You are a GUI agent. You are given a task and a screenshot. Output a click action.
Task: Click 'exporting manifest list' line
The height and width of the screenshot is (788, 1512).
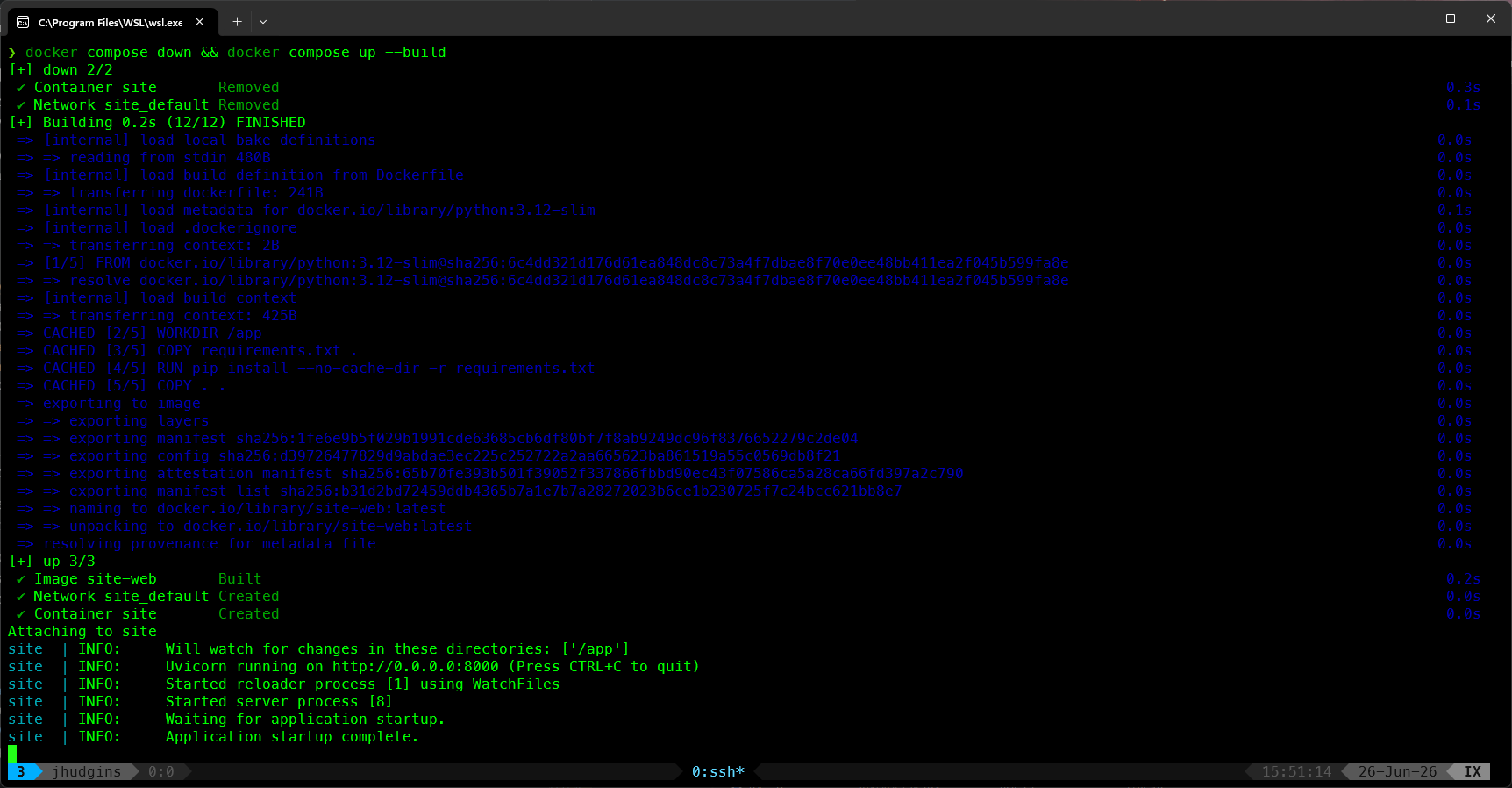click(x=460, y=491)
